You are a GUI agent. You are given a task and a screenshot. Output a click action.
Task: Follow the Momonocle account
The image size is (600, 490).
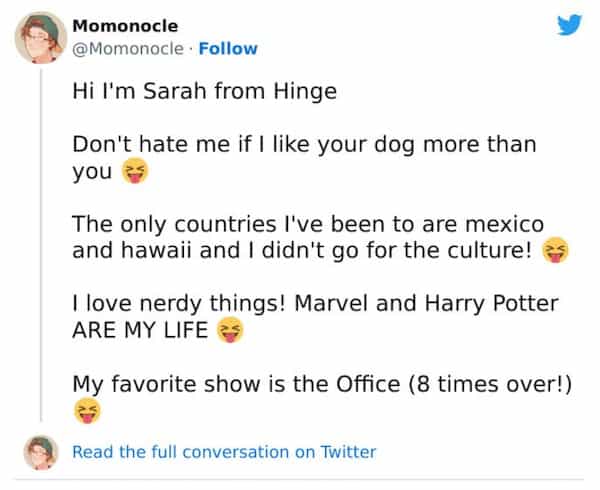tap(227, 48)
